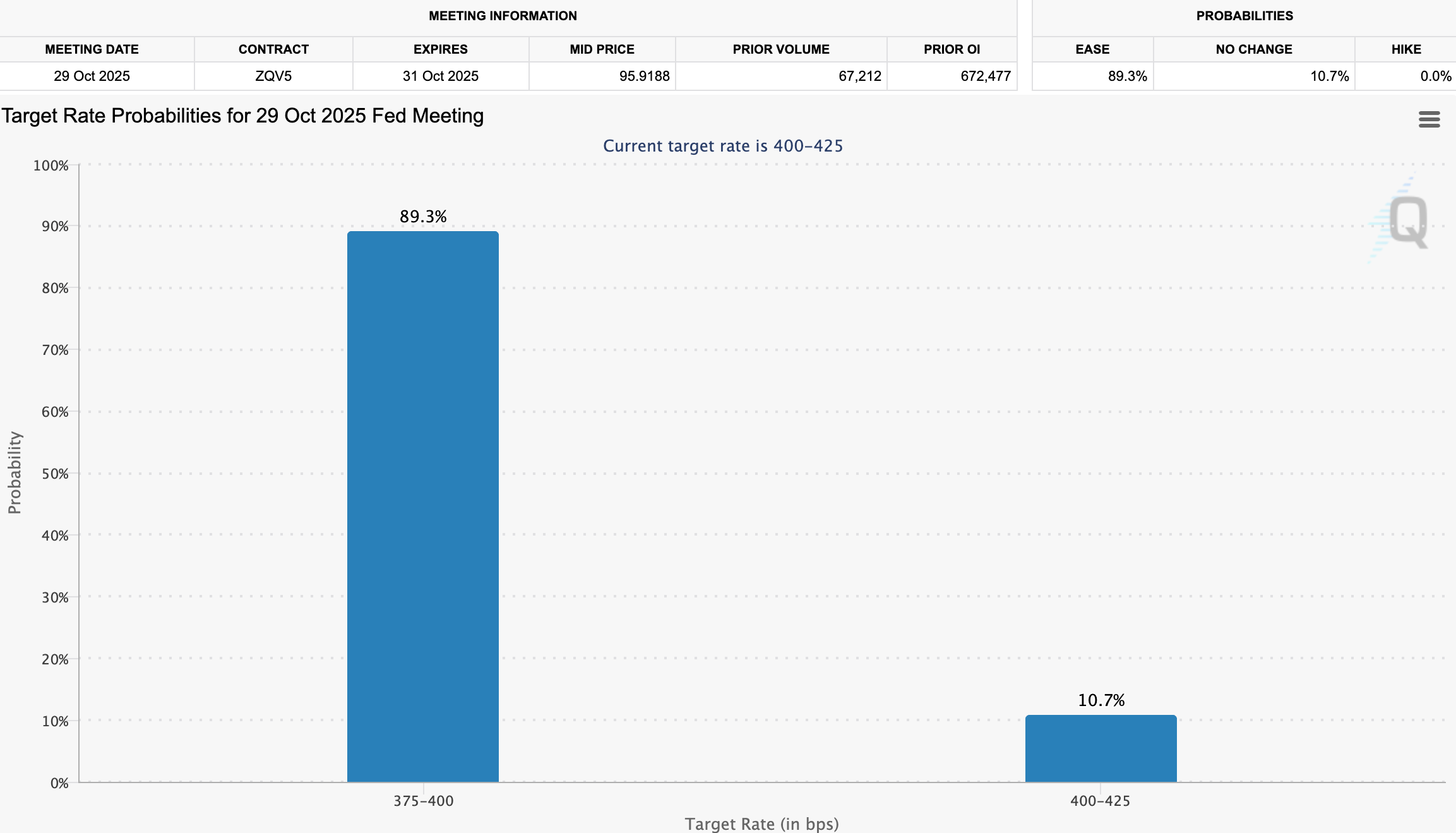Click the NO CHANGE probability header
The width and height of the screenshot is (1456, 833).
[x=1253, y=49]
